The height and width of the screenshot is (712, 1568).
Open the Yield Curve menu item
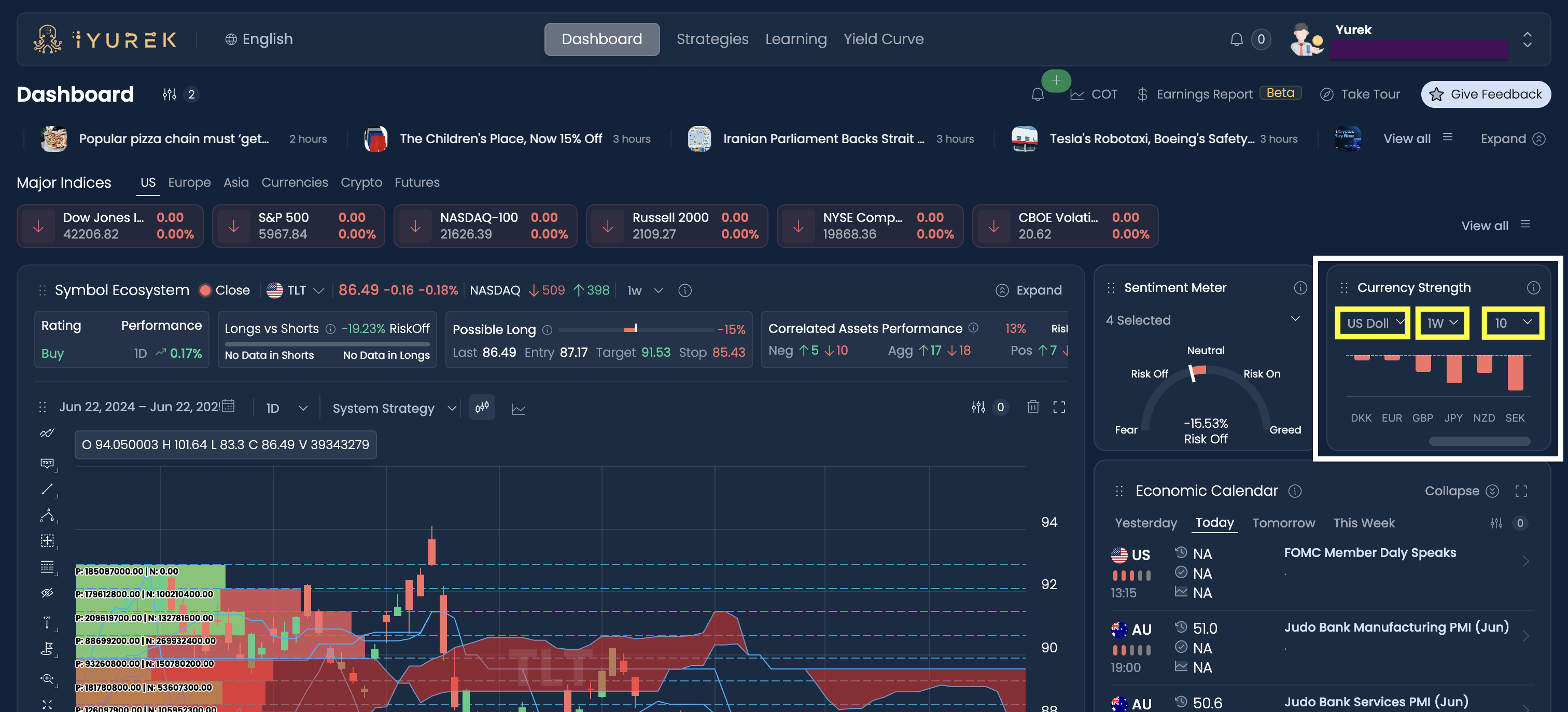tap(883, 39)
